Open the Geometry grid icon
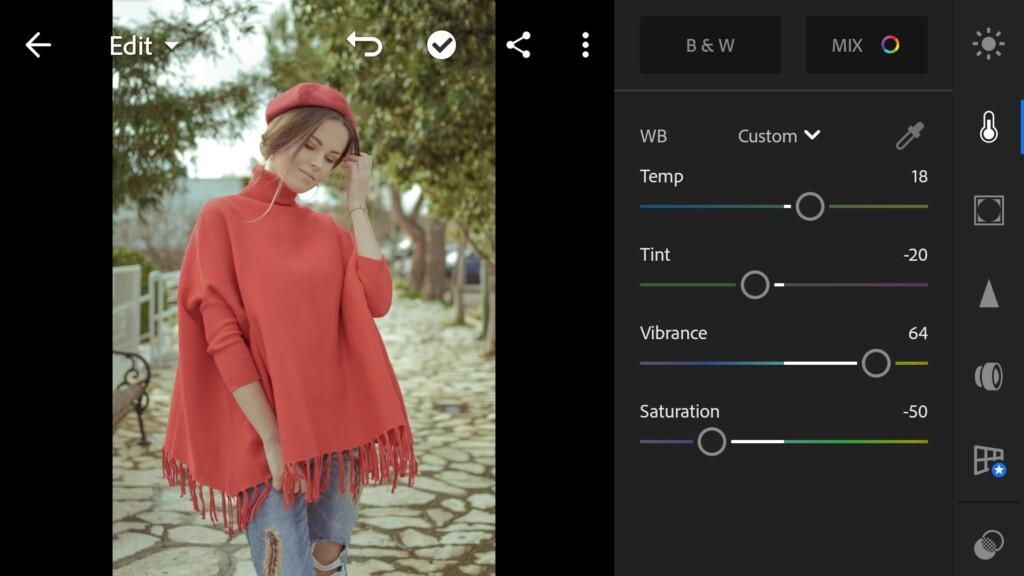Image resolution: width=1024 pixels, height=576 pixels. [x=989, y=460]
